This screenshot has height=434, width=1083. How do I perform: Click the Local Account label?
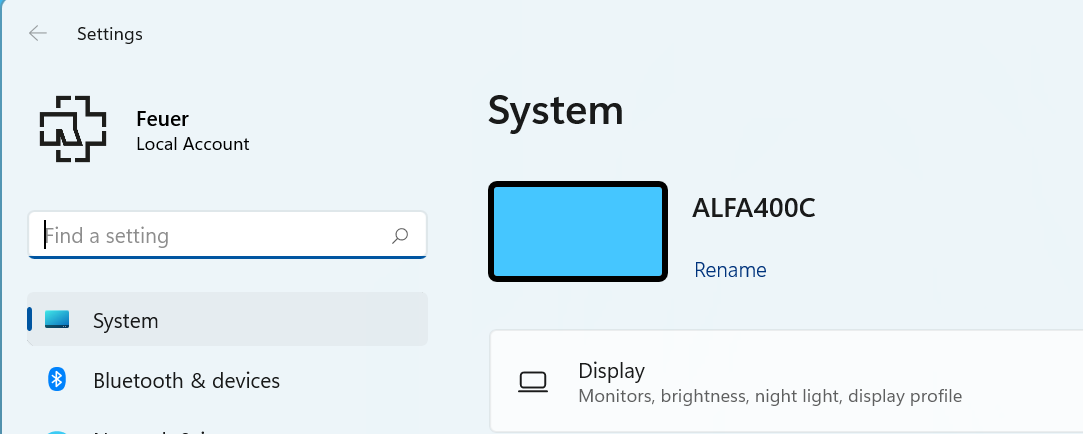(193, 144)
